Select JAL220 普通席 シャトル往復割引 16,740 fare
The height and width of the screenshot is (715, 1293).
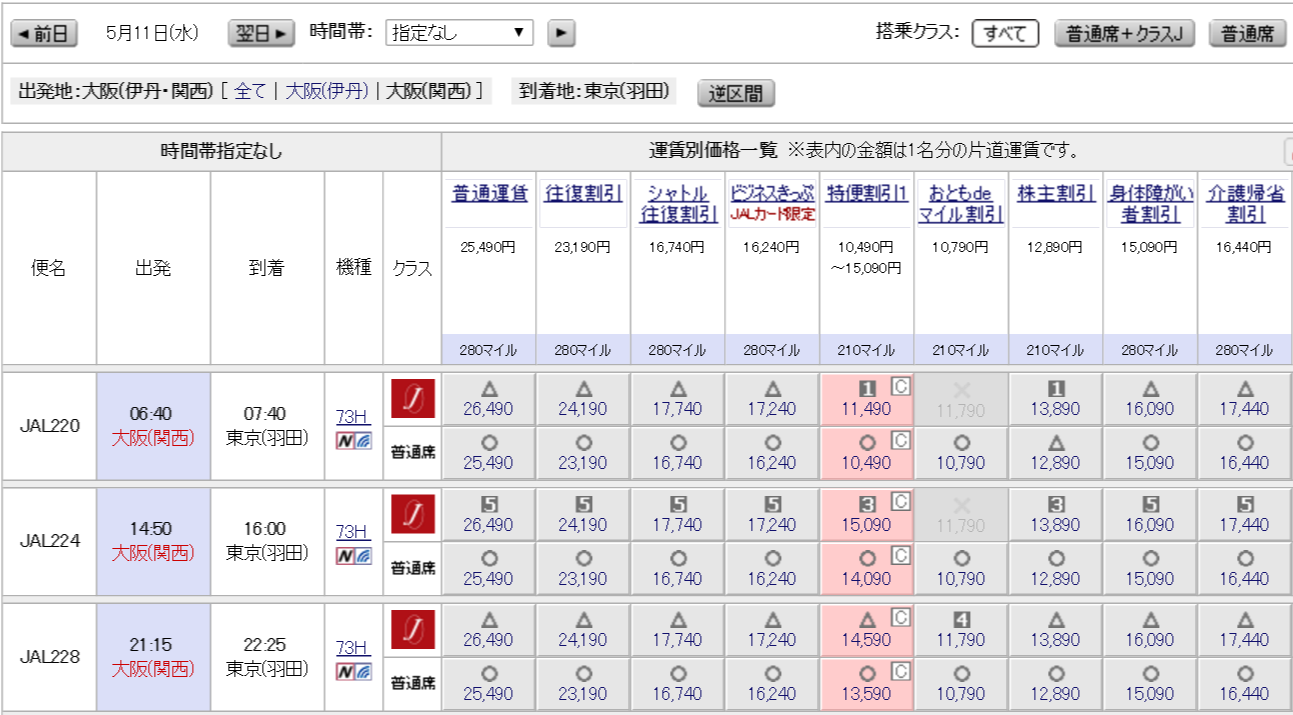tap(678, 452)
